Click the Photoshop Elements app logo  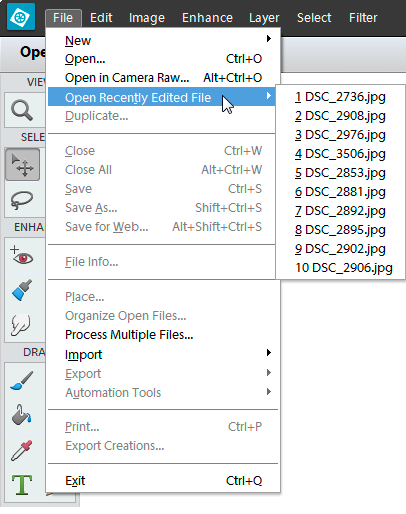point(21,16)
